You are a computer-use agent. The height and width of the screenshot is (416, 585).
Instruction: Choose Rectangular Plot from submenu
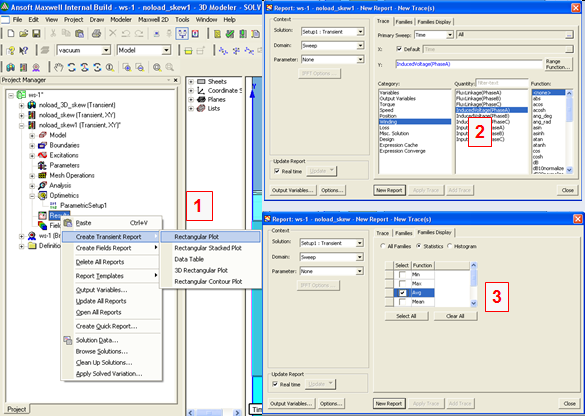pyautogui.click(x=210, y=237)
